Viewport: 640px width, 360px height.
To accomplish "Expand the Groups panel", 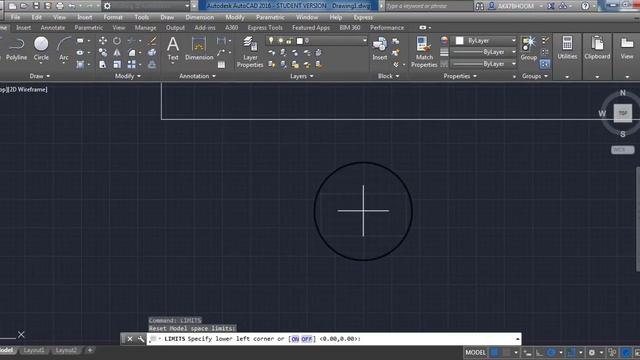I will (x=535, y=76).
